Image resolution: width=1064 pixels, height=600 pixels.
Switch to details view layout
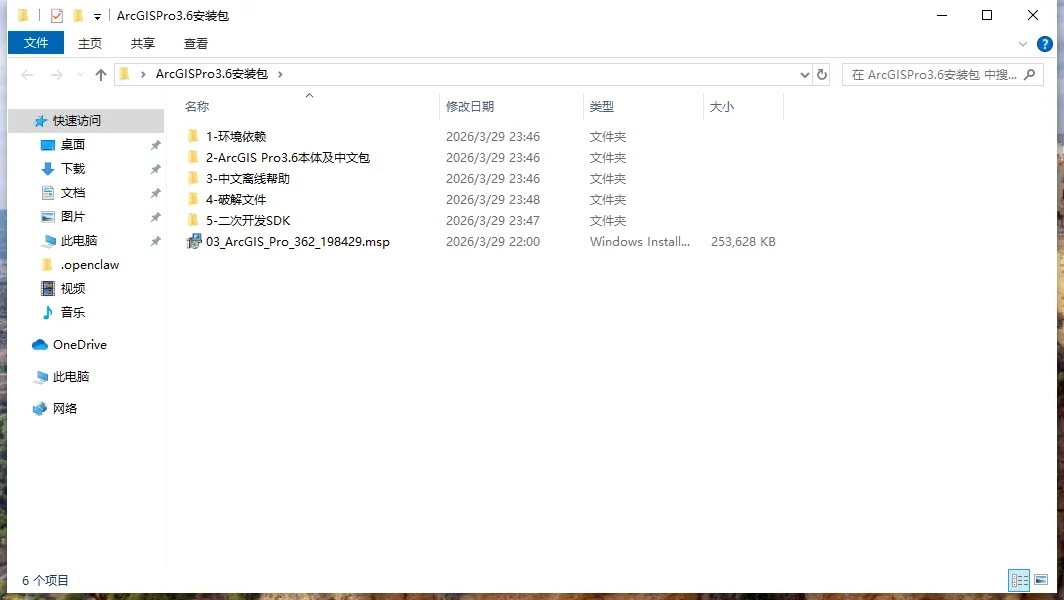pos(1019,580)
